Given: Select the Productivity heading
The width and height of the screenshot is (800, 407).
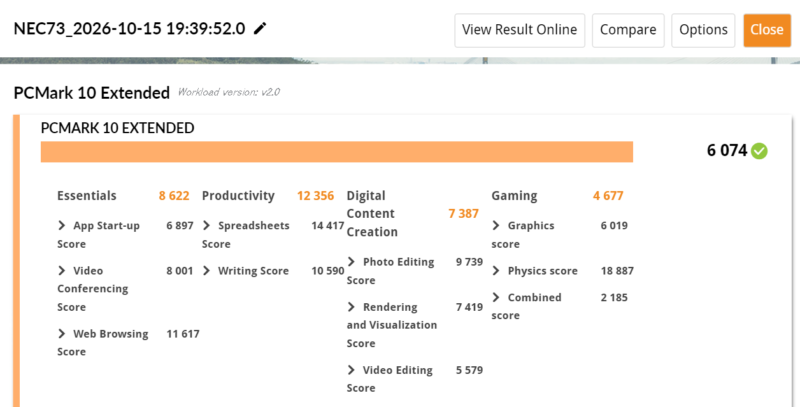Looking at the screenshot, I should [238, 196].
